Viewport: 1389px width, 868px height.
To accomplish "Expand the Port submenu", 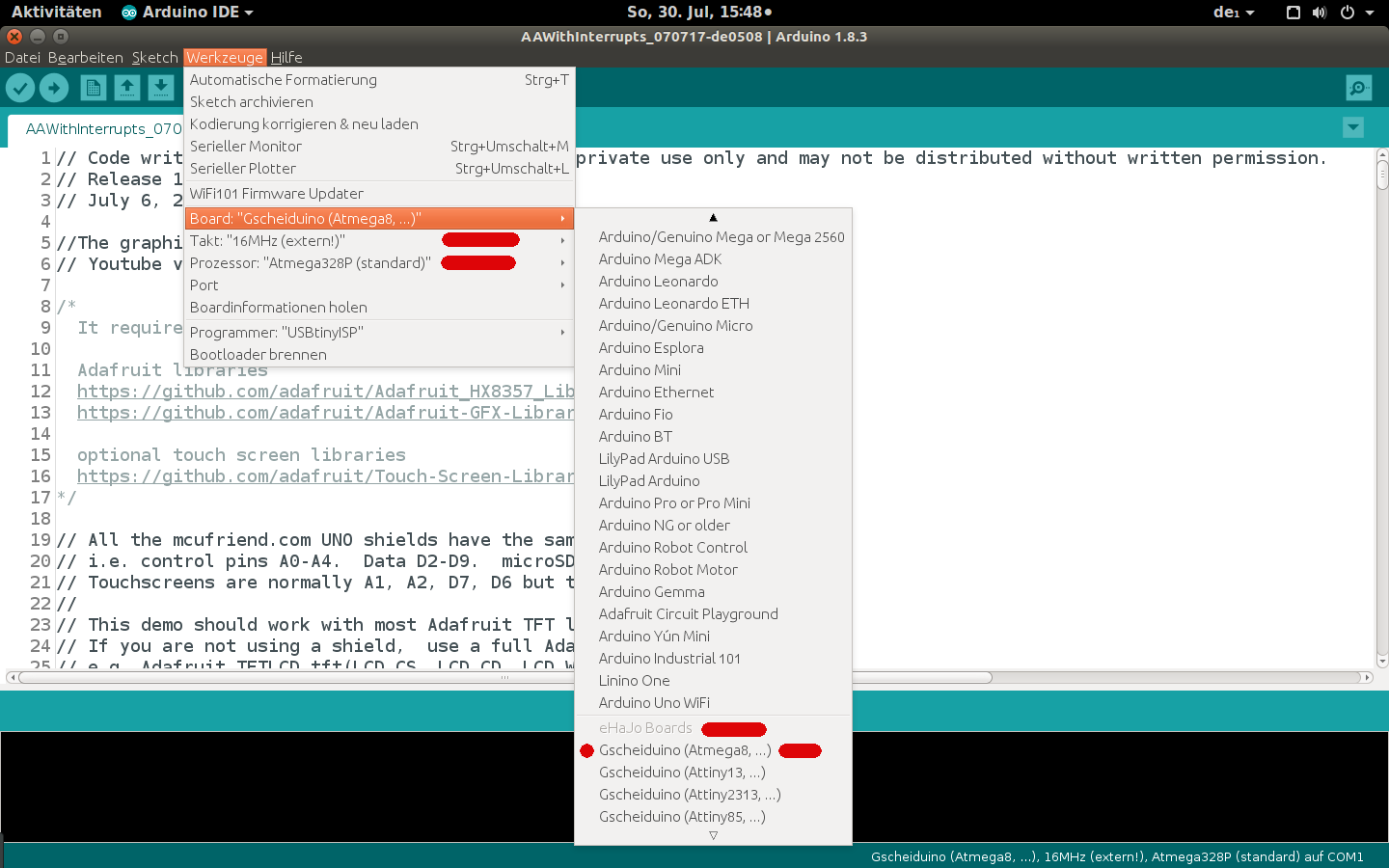I will [379, 285].
